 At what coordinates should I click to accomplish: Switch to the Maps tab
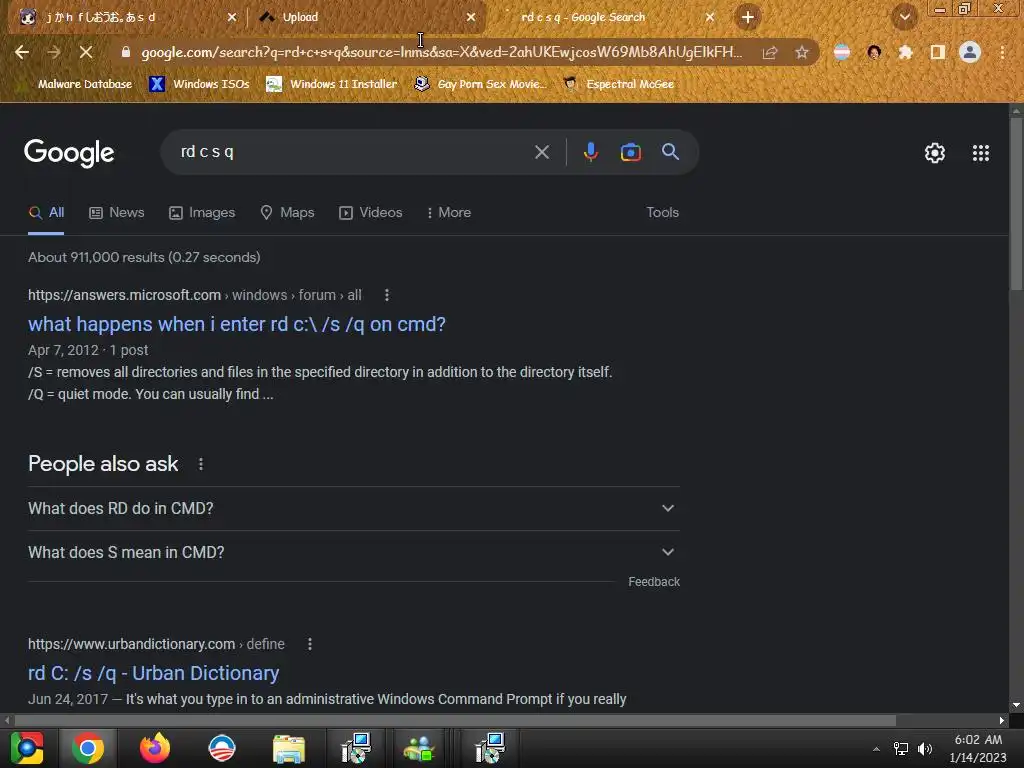click(287, 213)
